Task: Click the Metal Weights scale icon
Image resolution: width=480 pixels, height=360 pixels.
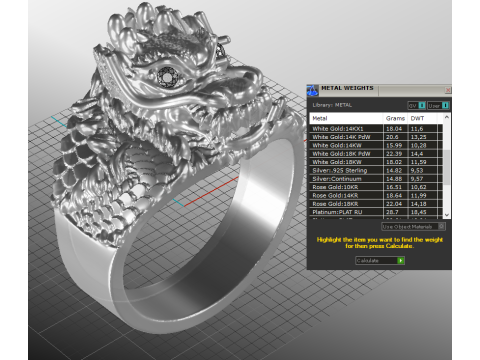Action: coord(312,90)
